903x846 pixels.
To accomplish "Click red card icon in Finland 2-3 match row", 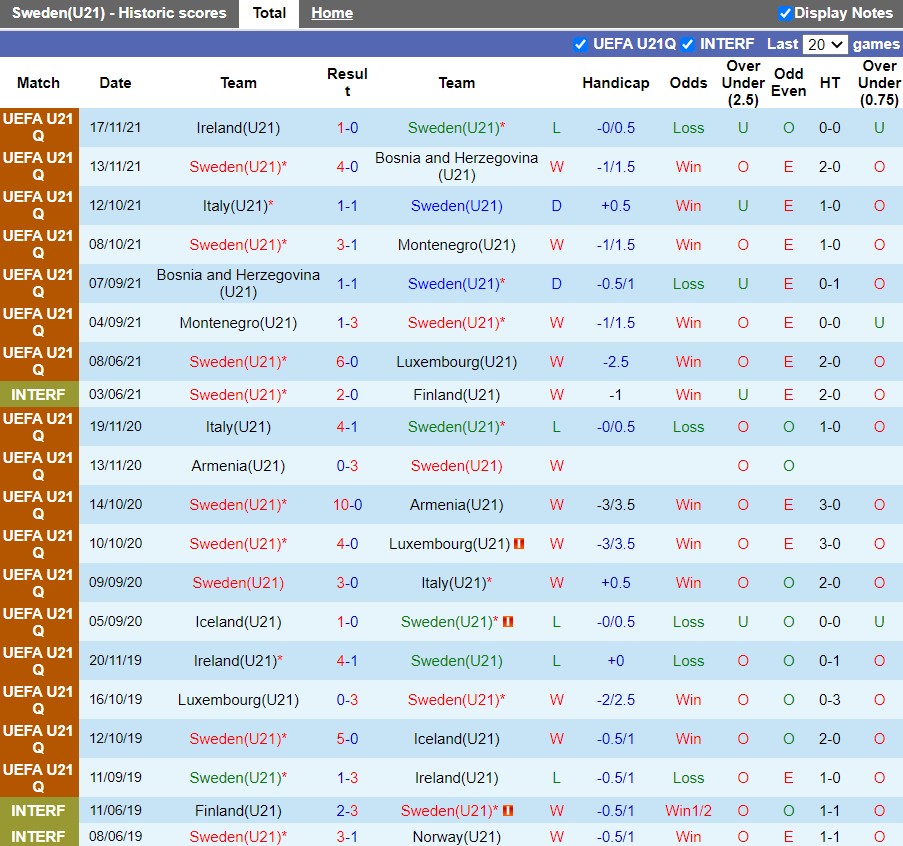I will point(508,811).
